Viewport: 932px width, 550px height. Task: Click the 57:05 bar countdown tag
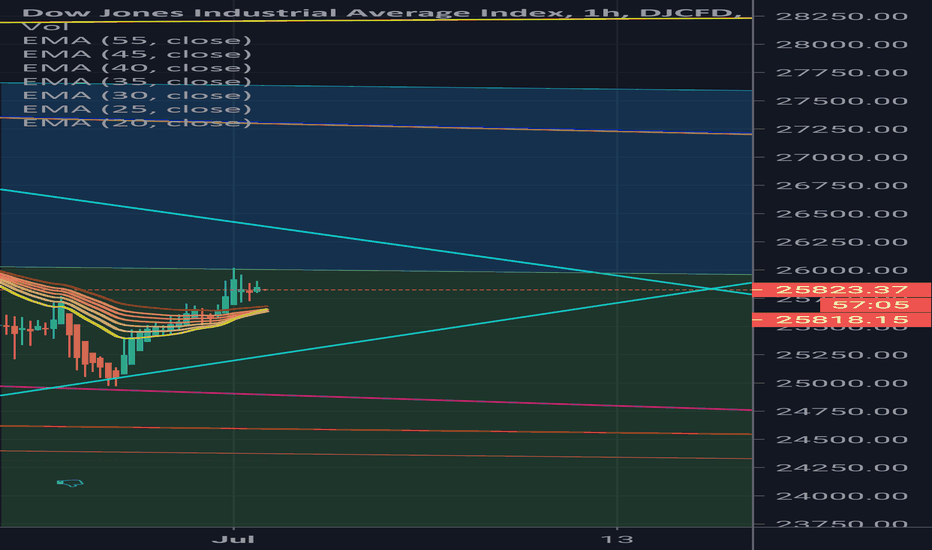coord(875,305)
